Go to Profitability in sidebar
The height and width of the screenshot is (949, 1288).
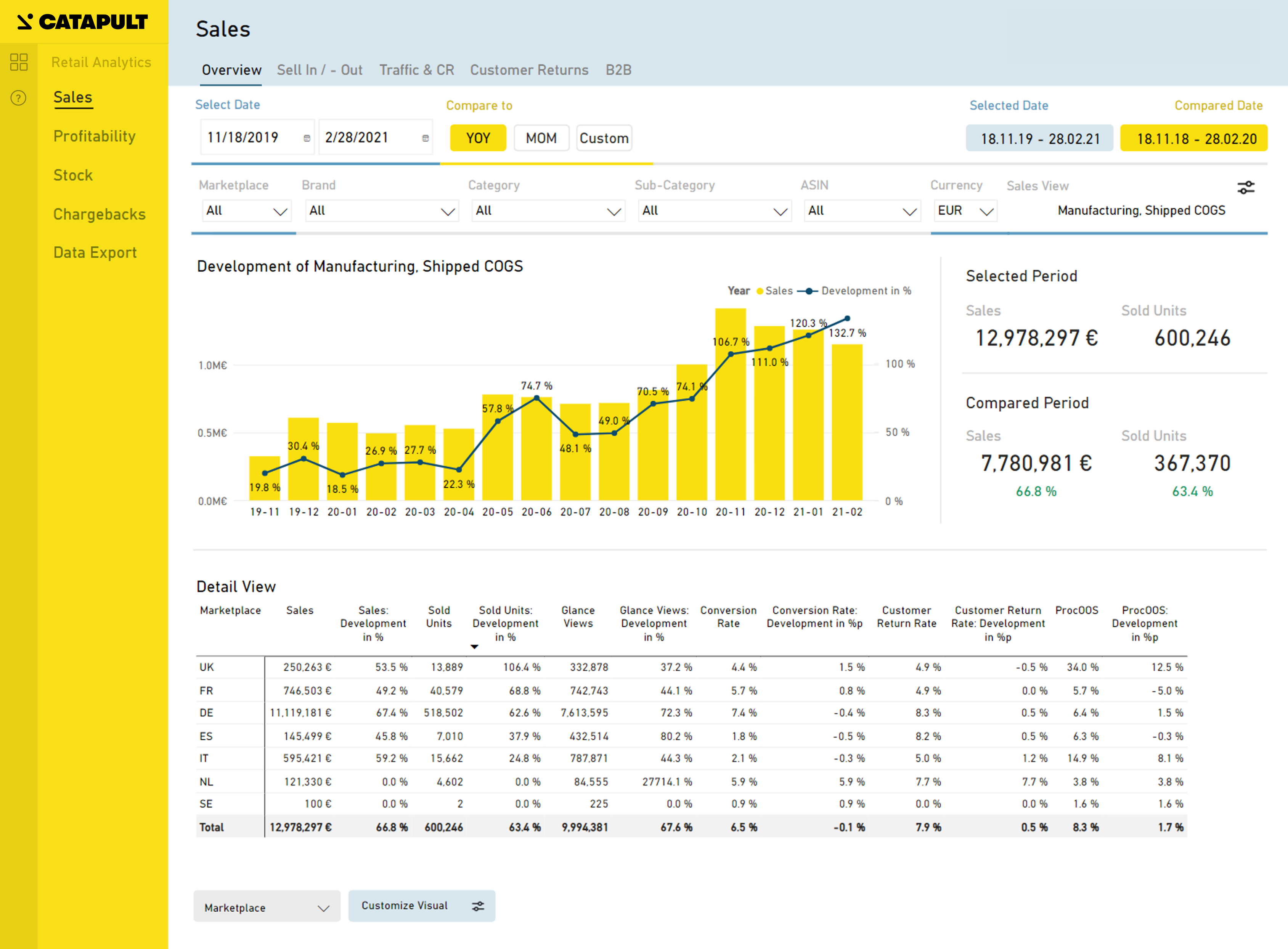94,136
